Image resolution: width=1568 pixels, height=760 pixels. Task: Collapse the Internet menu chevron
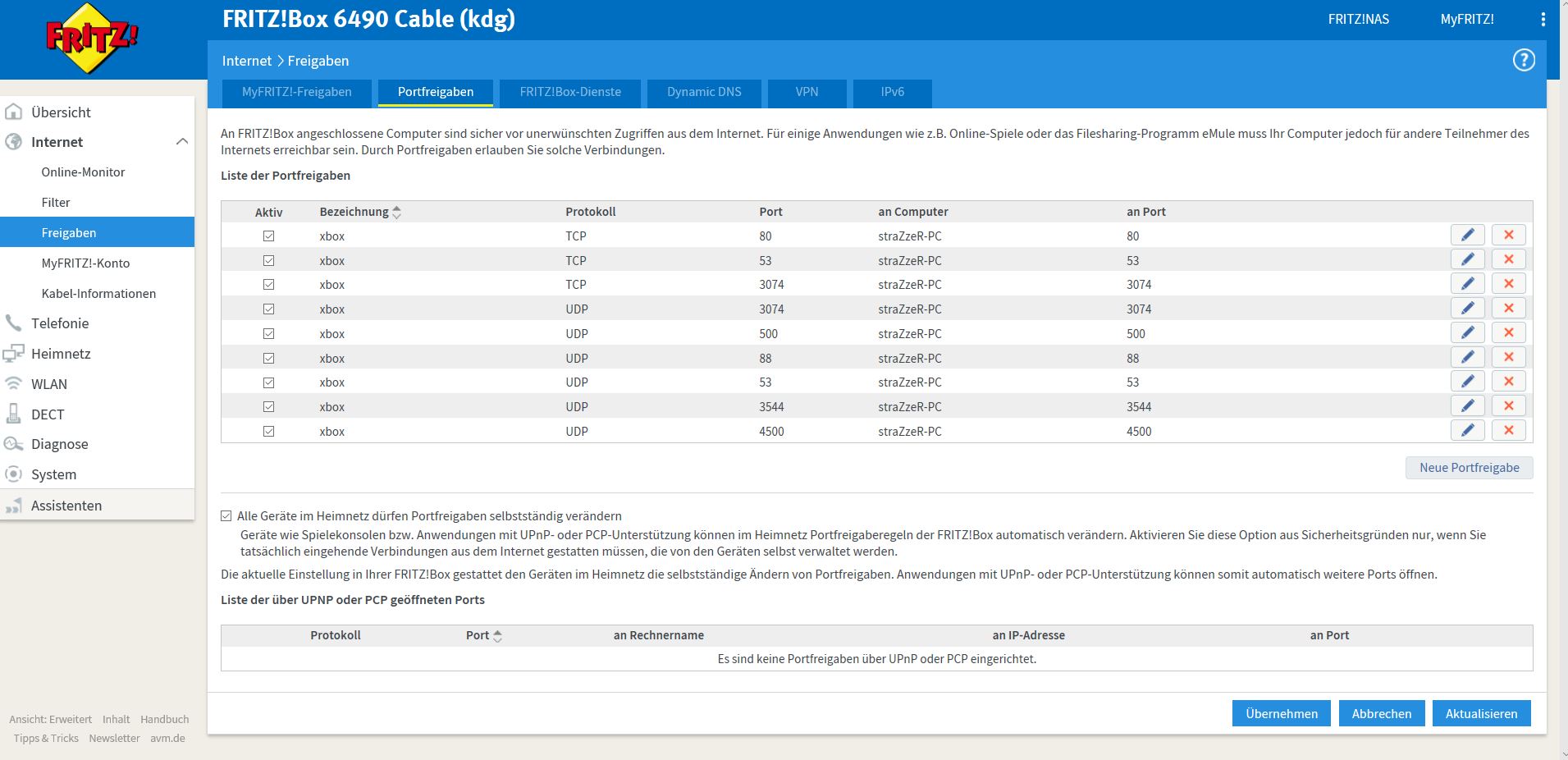click(x=182, y=142)
